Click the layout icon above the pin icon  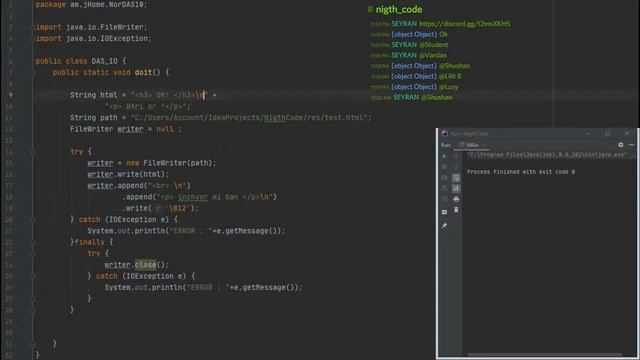444,212
